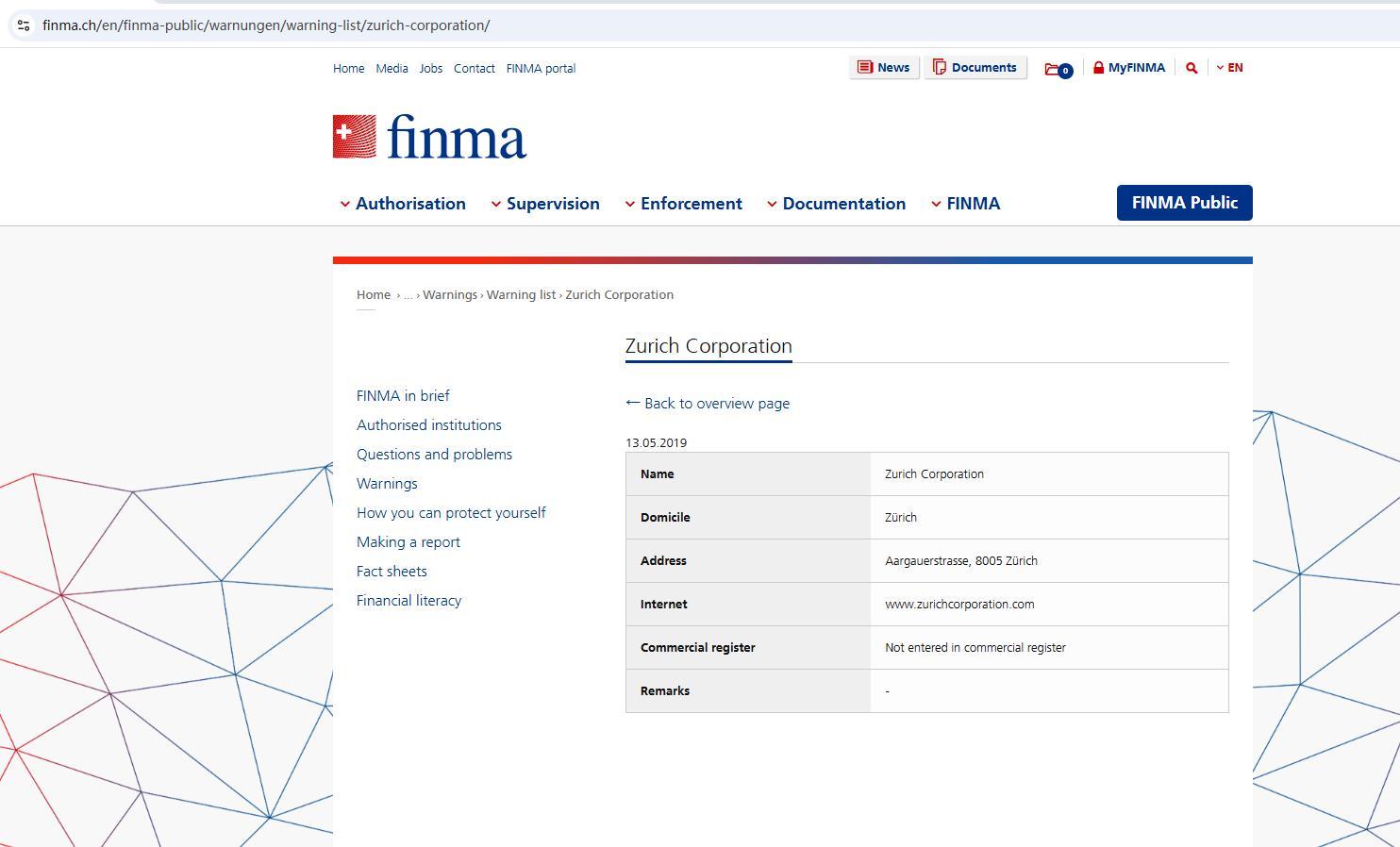The image size is (1400, 847).
Task: Open the Enforcement navigation menu
Action: (683, 204)
